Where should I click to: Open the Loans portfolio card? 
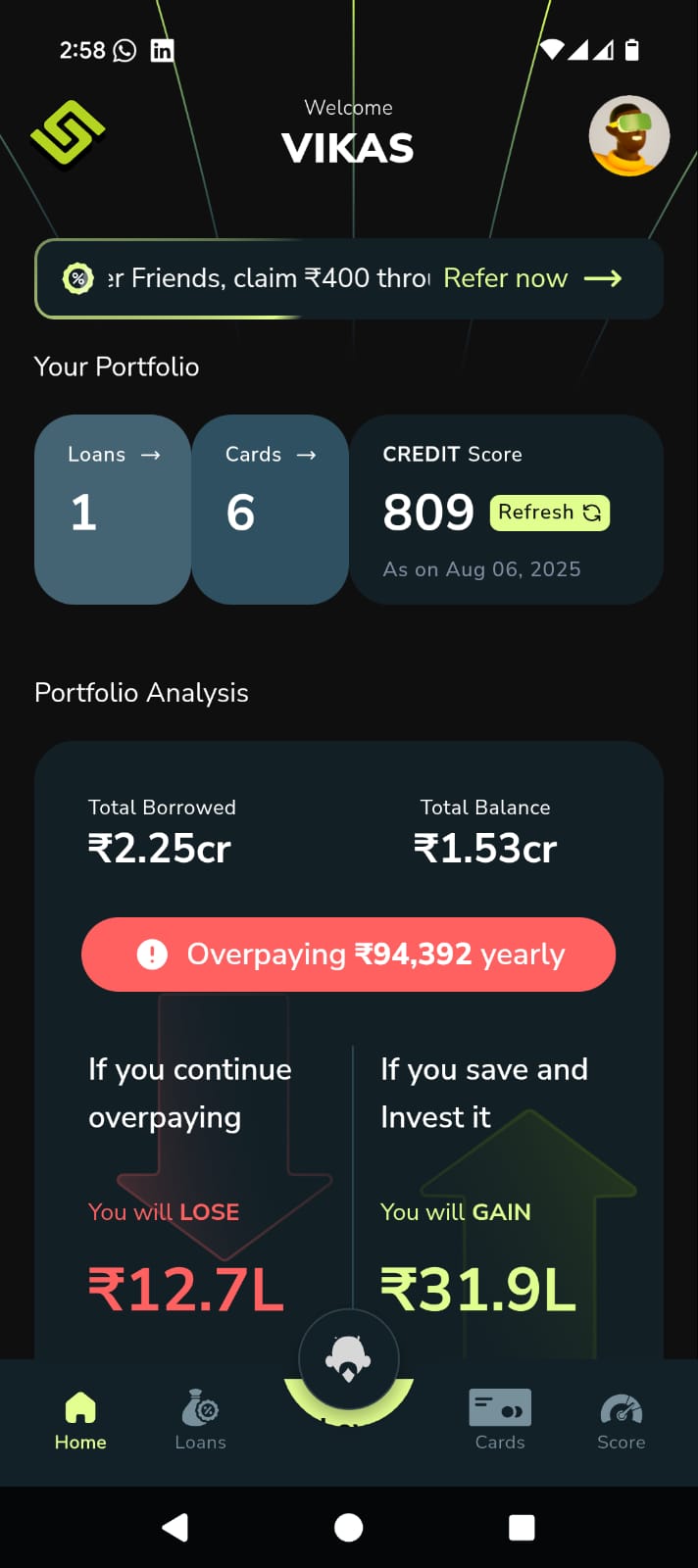tap(113, 510)
